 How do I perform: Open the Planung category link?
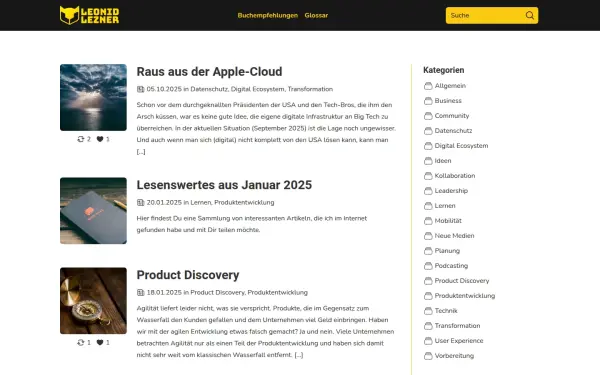[x=447, y=251]
